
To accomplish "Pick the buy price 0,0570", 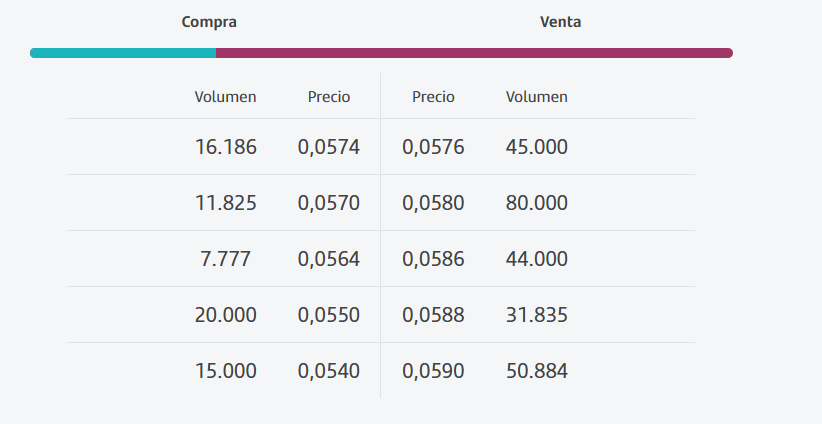I will 329,203.
